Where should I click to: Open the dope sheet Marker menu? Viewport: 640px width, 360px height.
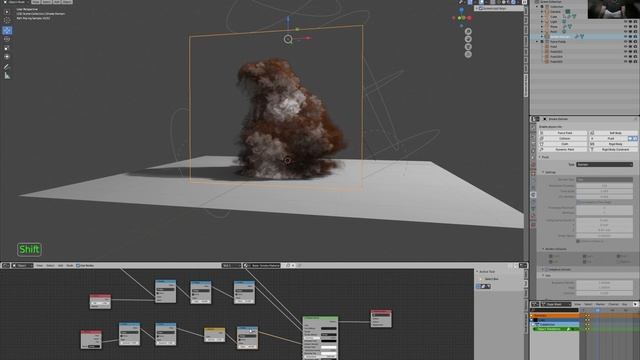coord(600,304)
